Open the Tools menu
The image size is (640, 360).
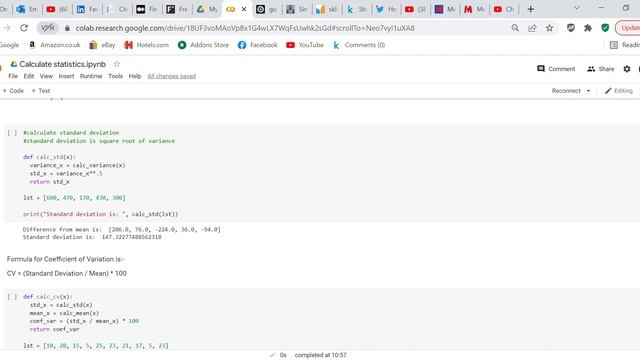click(x=116, y=76)
